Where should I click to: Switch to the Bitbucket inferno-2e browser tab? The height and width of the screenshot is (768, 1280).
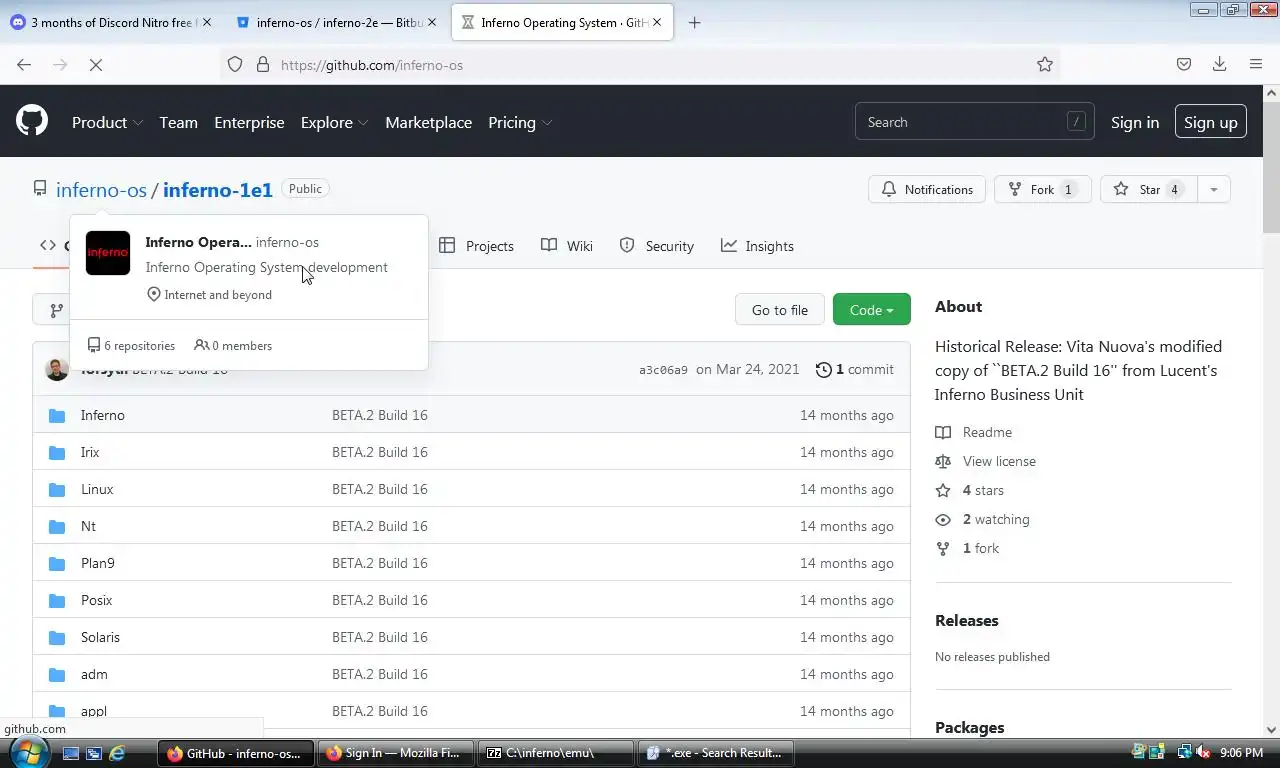337,22
